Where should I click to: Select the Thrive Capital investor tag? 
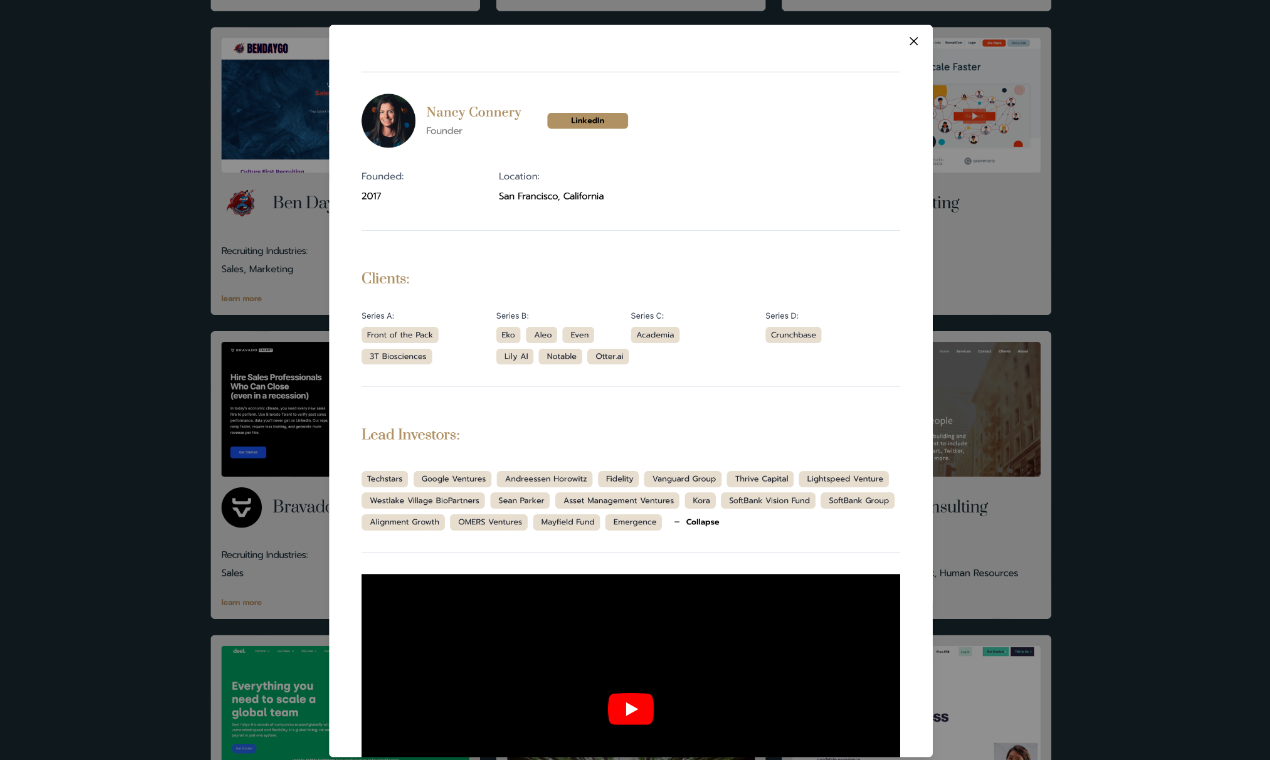[x=760, y=479]
